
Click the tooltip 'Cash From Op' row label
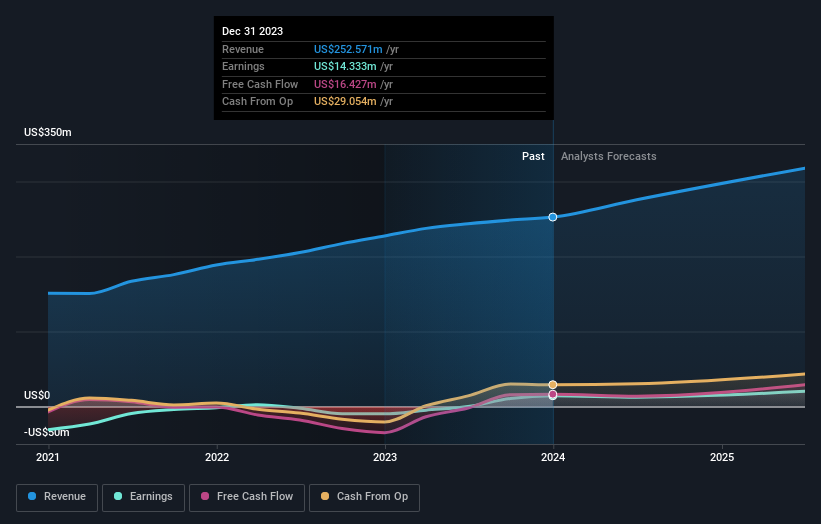(258, 102)
